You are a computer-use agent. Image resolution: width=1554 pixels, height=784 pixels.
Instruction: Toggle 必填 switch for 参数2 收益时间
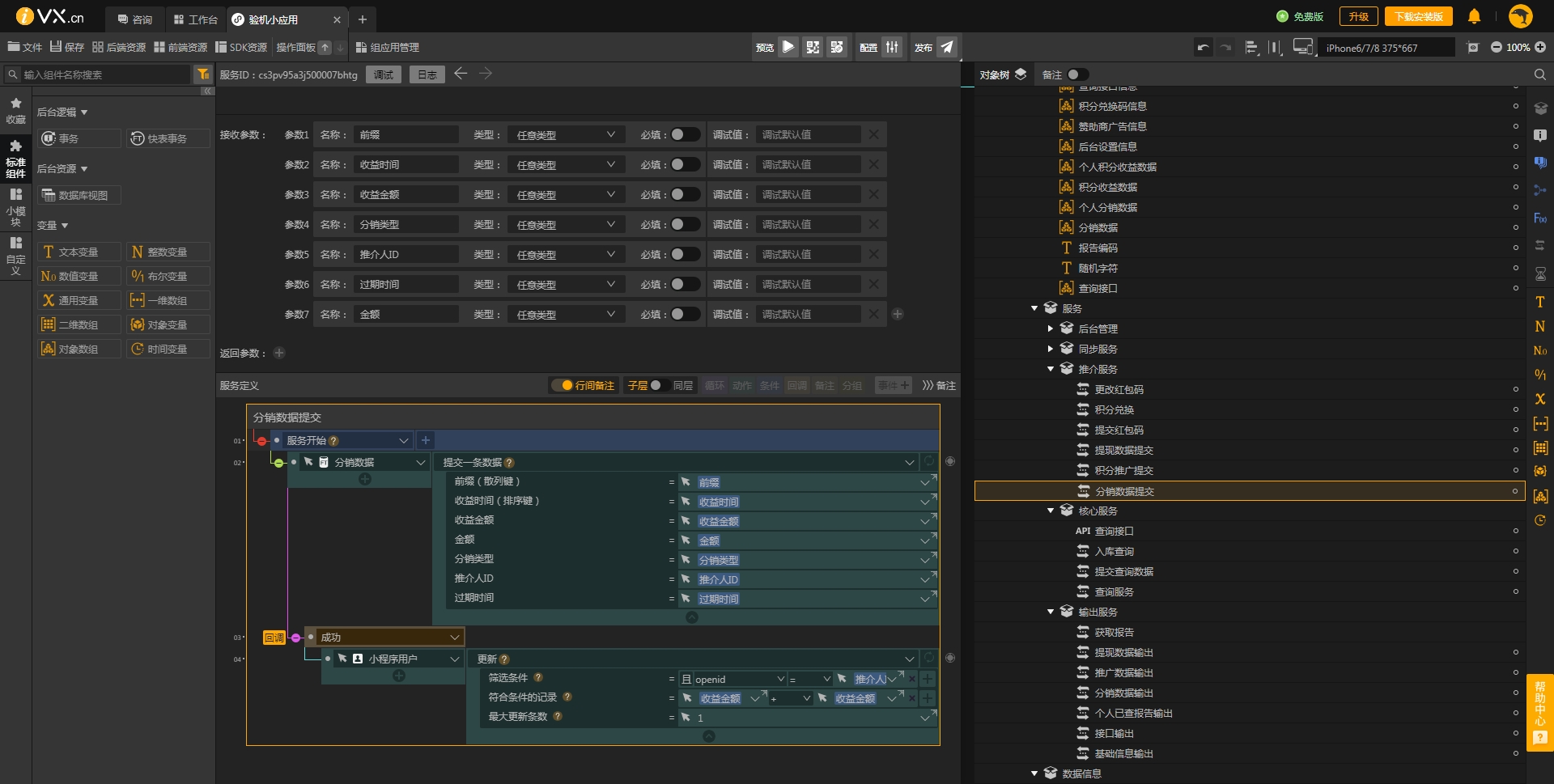tap(685, 164)
